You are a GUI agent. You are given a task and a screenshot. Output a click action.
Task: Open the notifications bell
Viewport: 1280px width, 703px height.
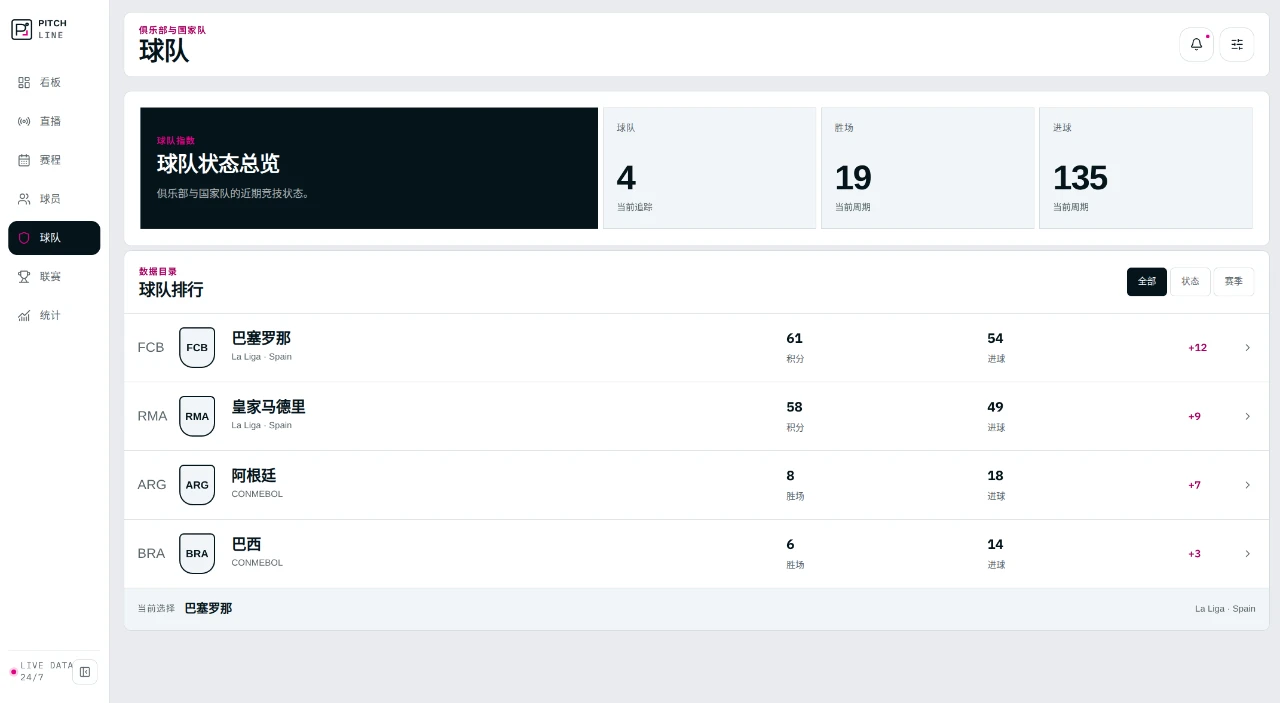1196,44
